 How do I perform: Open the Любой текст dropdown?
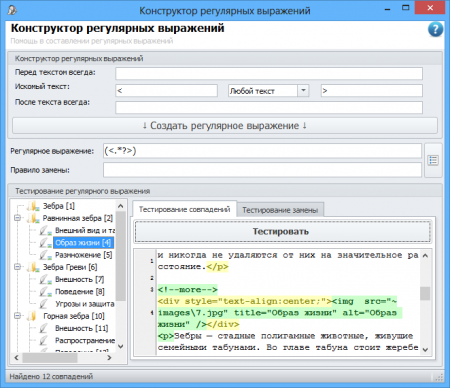click(x=303, y=90)
